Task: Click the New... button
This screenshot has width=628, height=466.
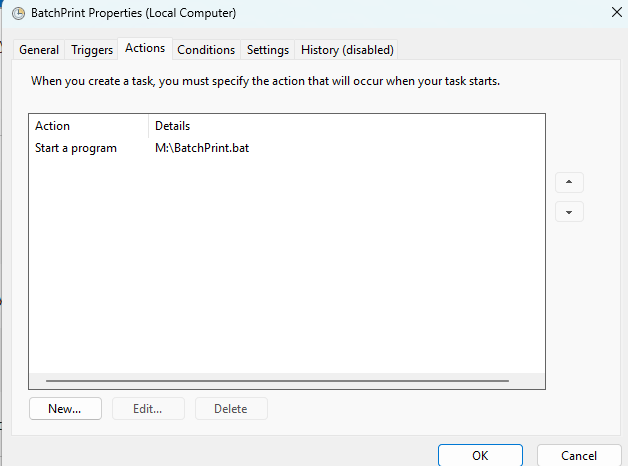Action: tap(65, 408)
